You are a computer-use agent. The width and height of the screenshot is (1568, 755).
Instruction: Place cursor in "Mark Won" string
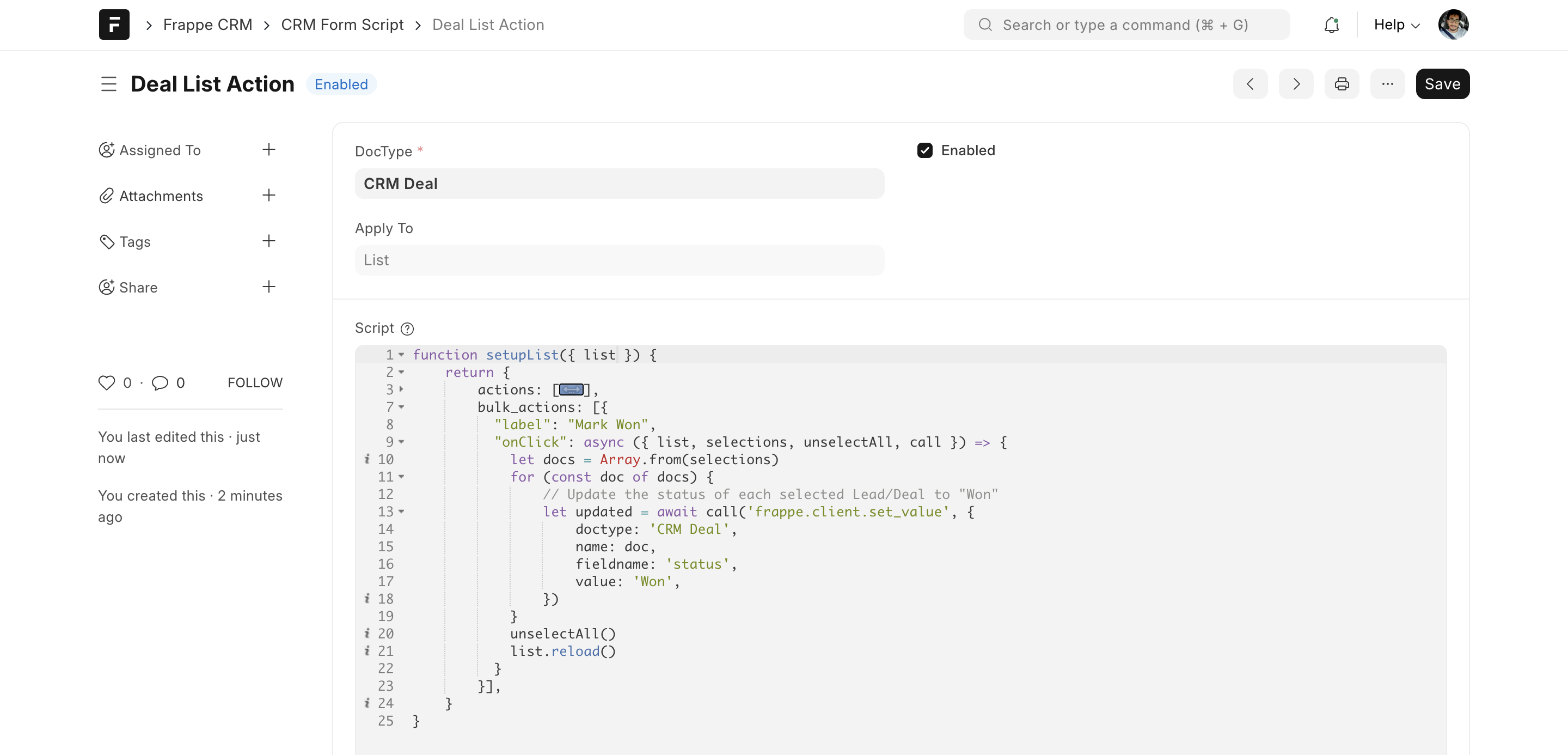tap(607, 424)
